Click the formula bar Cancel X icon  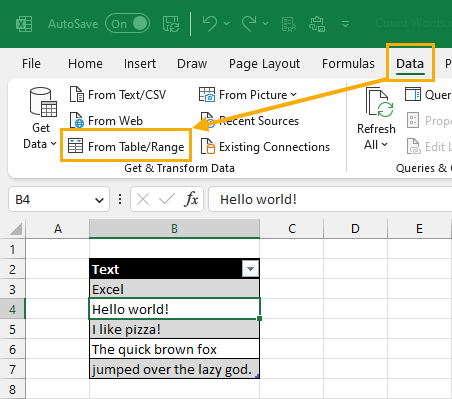tap(143, 199)
